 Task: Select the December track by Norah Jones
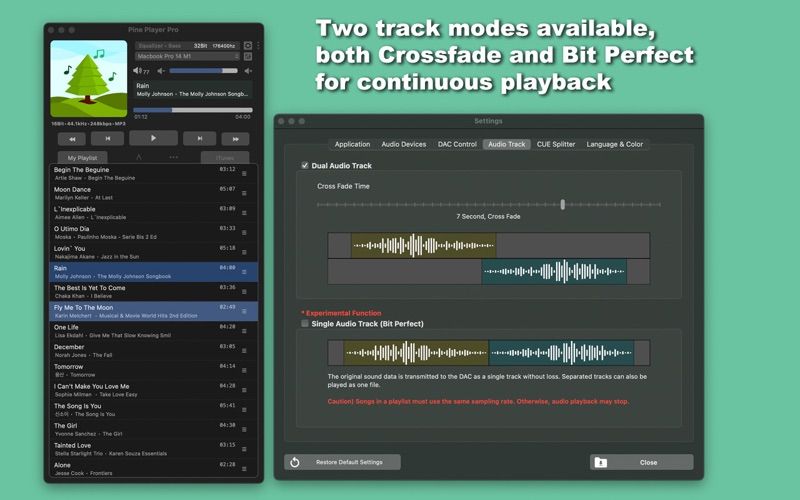[153, 351]
